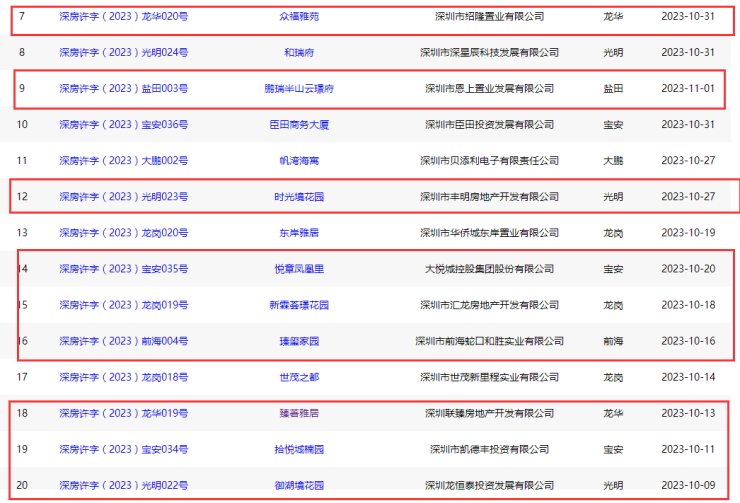Open the 新霖荟璟花园 project link
Screen dimensions: 740x503
pyautogui.click(x=299, y=305)
